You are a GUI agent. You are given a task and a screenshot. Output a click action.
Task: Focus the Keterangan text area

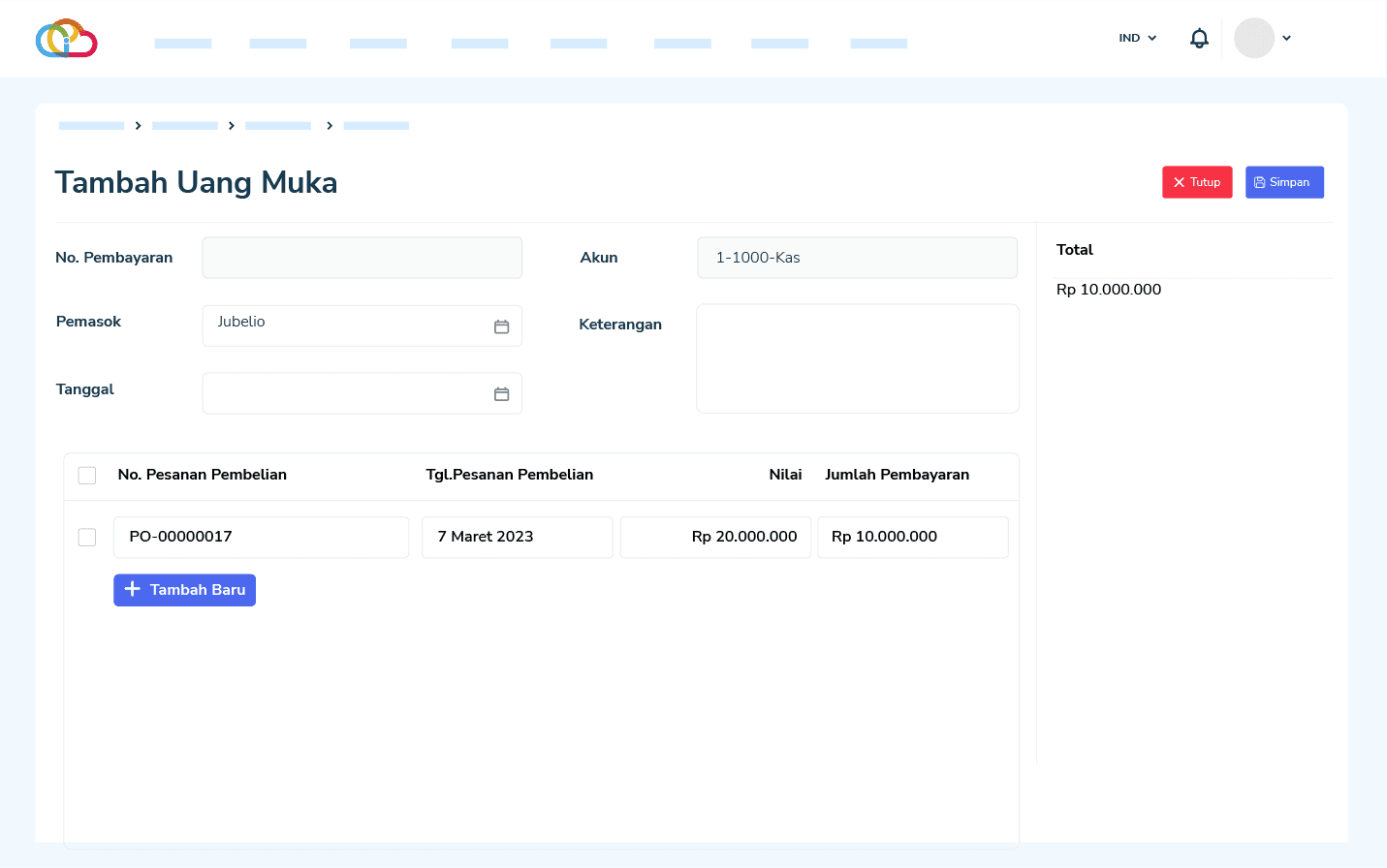coord(857,358)
